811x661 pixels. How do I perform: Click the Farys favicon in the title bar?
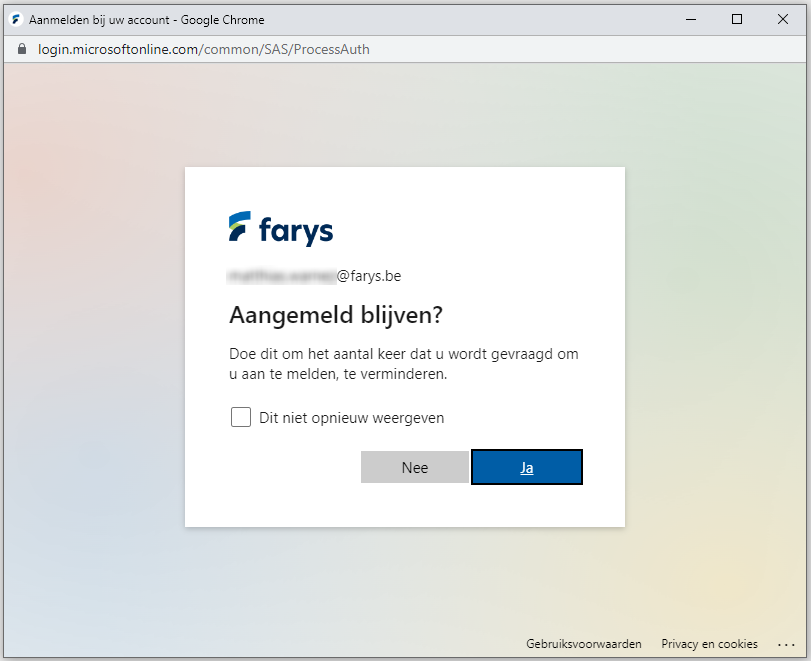click(x=16, y=20)
